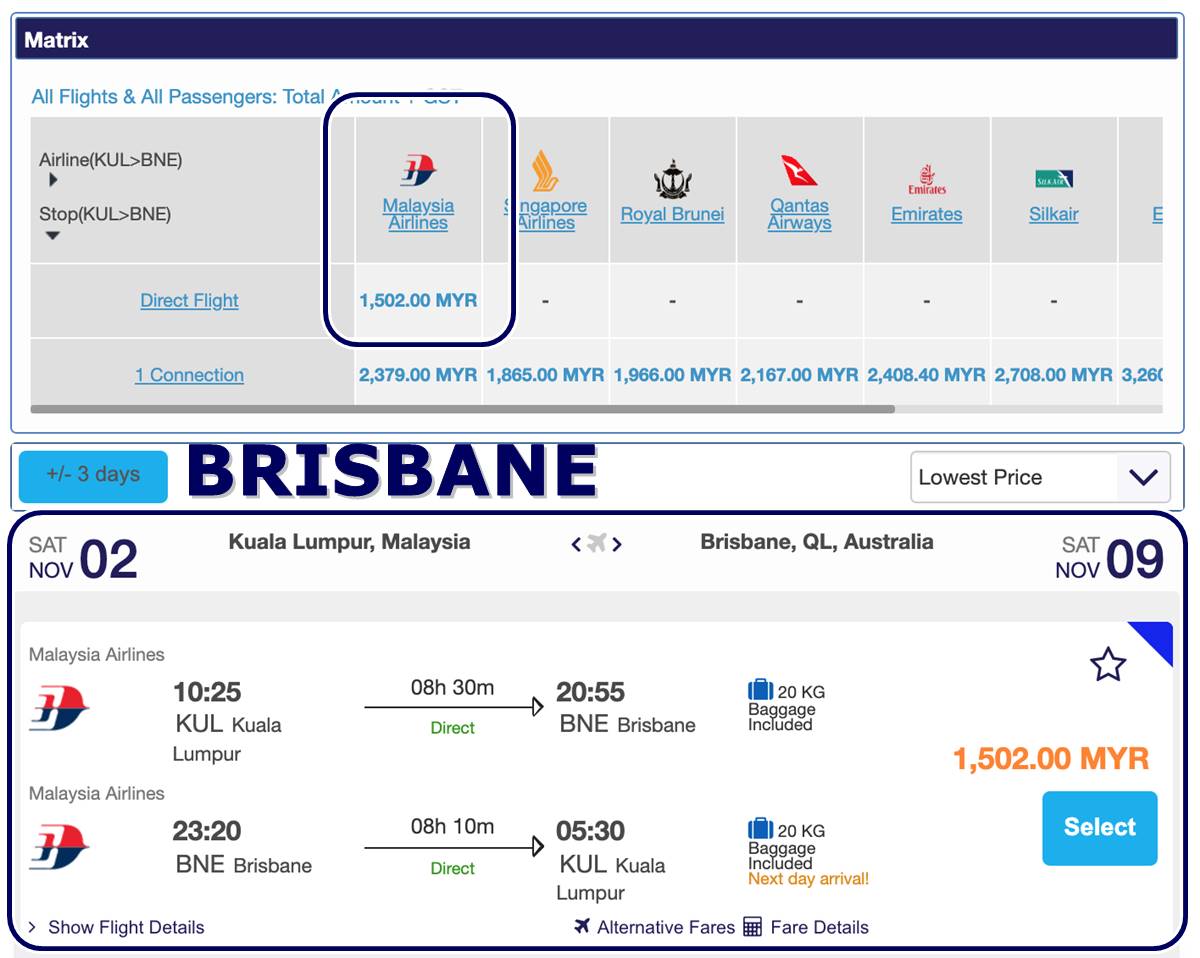Choose the 1,865.00 MYR Singapore Airlines fare

pos(545,375)
